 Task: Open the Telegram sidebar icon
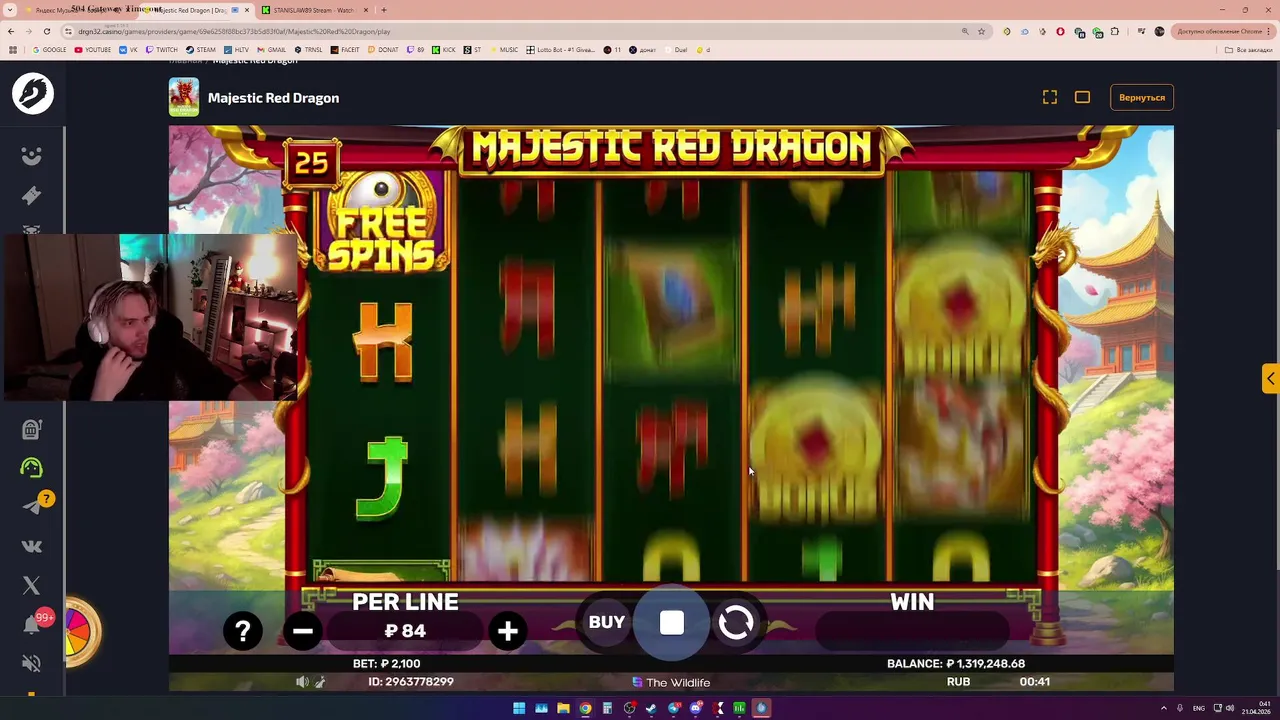(x=32, y=507)
